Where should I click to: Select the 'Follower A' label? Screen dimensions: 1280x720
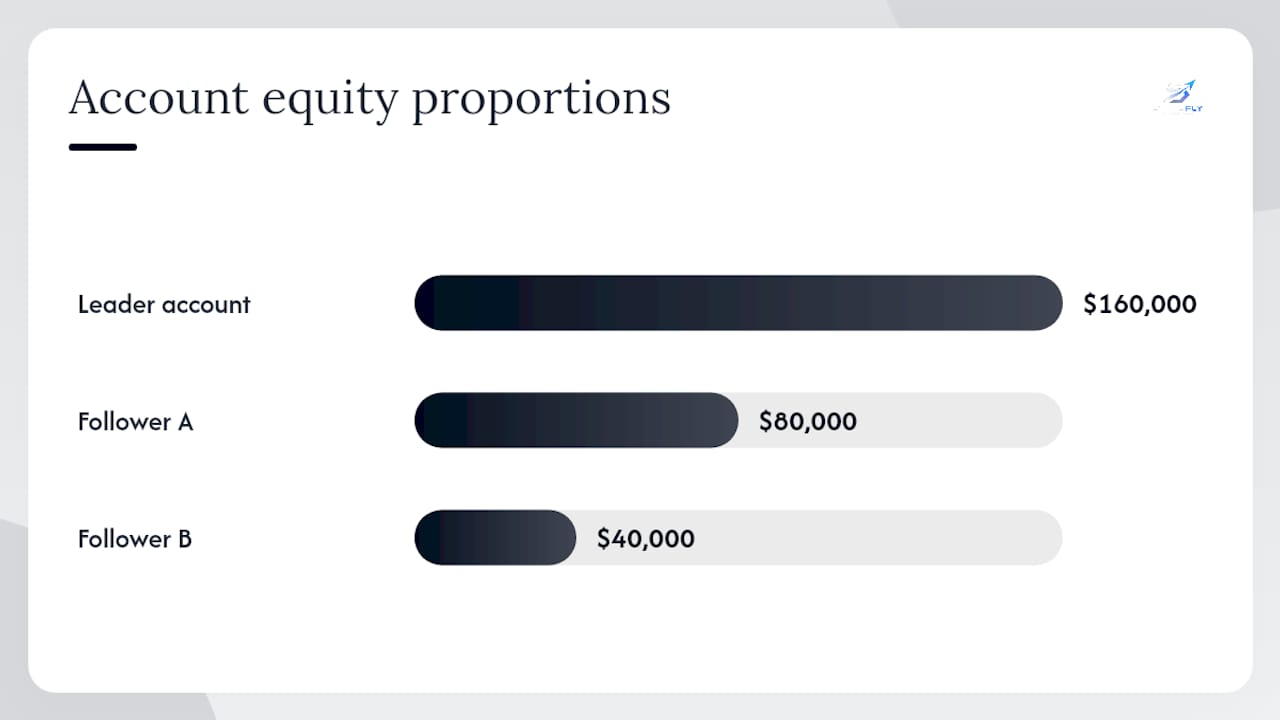click(135, 421)
